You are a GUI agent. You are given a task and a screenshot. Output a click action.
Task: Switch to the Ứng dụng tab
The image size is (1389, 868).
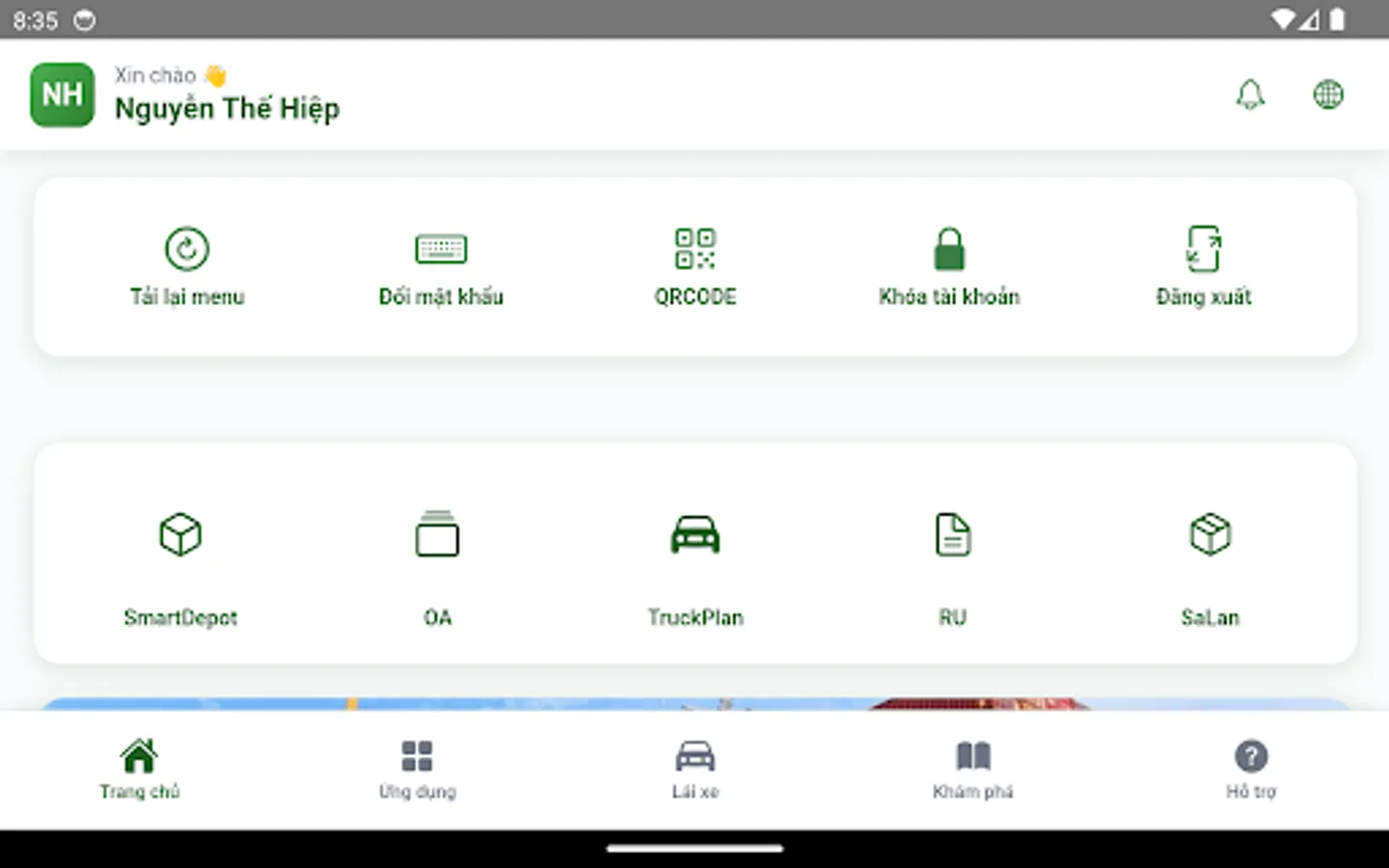[417, 767]
